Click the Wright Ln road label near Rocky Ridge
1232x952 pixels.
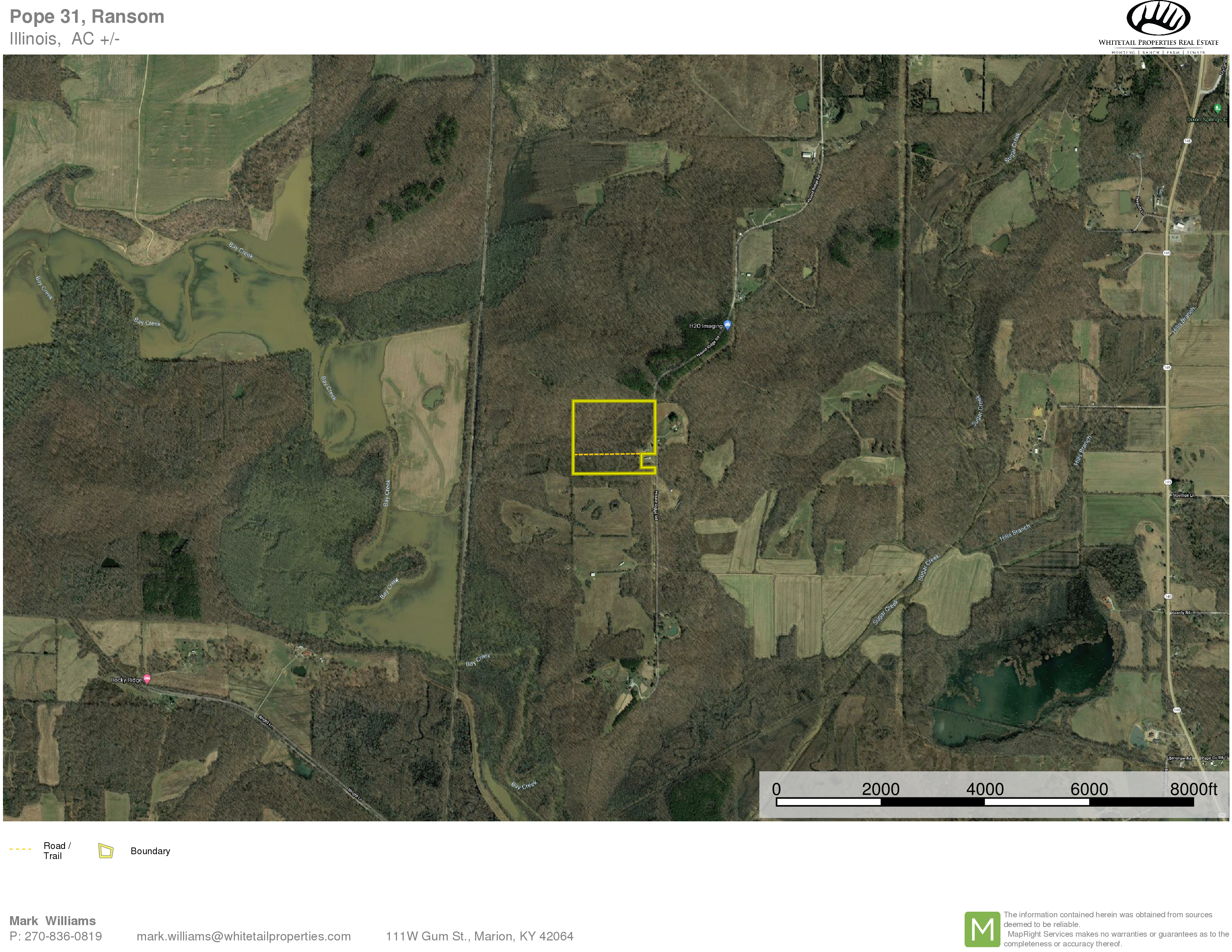click(265, 721)
